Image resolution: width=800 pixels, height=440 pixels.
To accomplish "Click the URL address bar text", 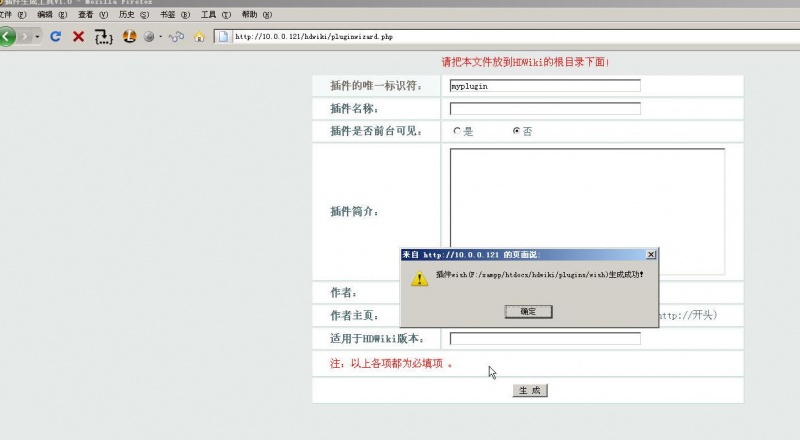I will 314,37.
